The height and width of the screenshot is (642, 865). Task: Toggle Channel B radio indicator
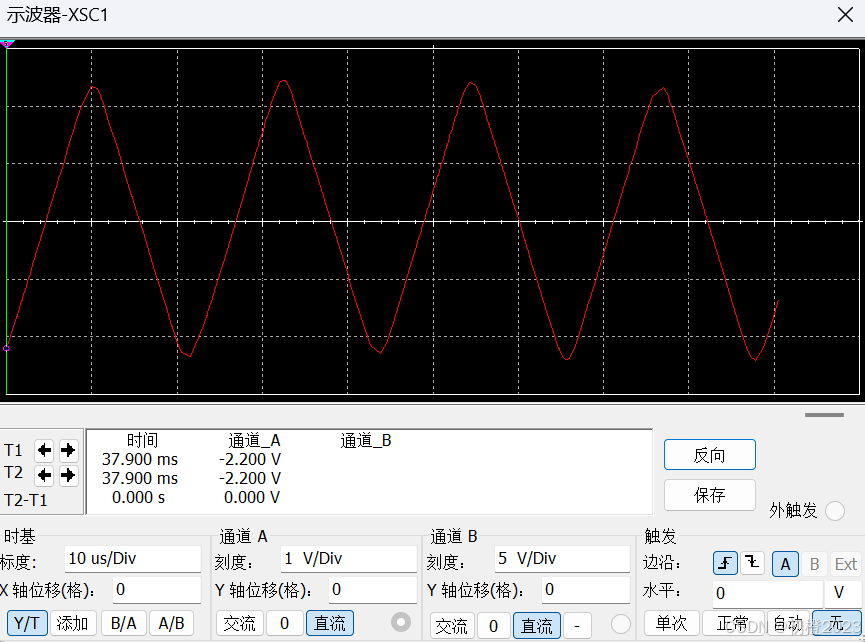(621, 624)
